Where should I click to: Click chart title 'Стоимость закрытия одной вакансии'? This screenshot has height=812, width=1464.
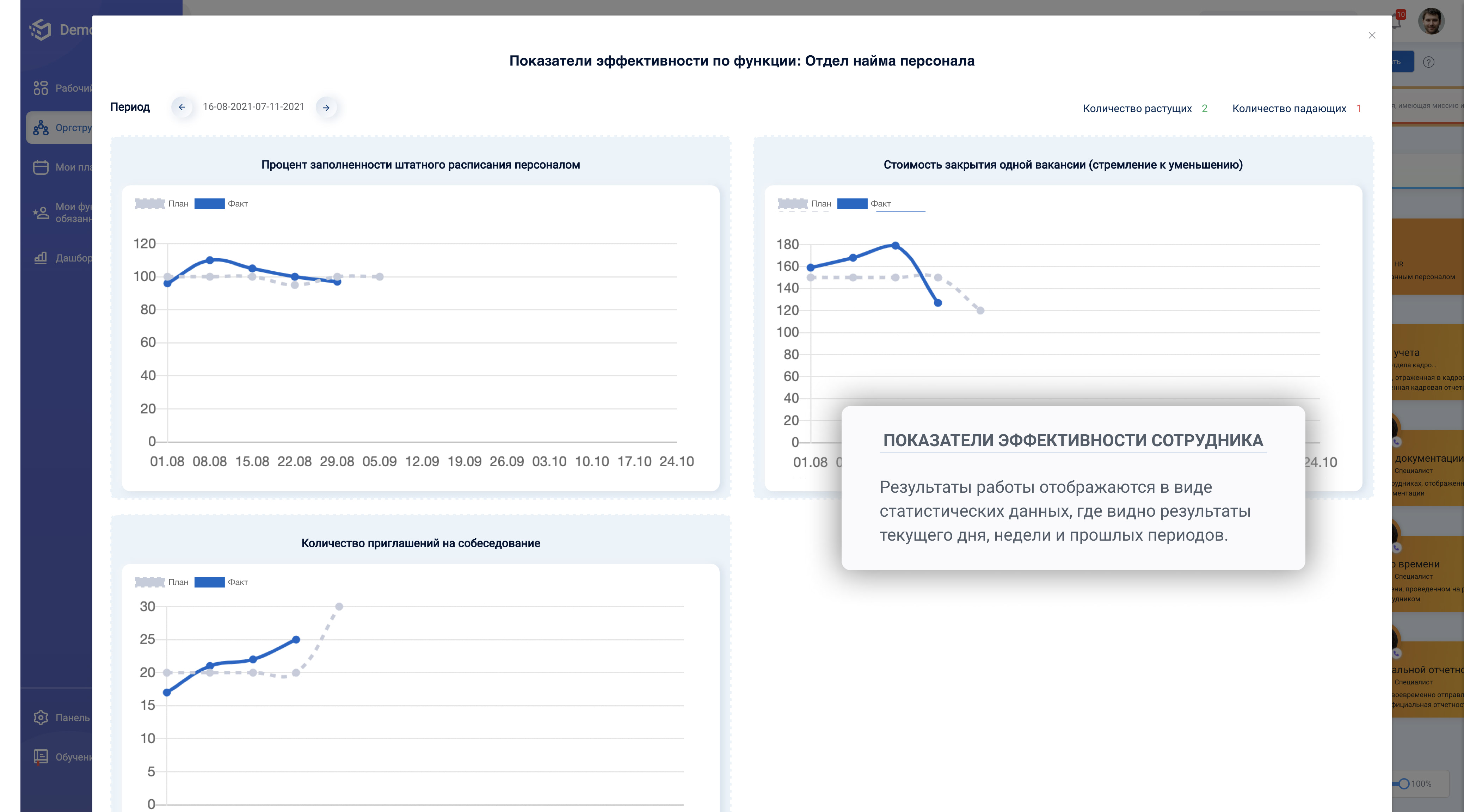coord(1063,165)
